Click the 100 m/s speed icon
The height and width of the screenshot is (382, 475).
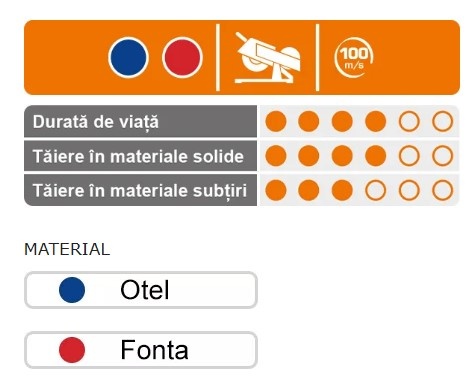tap(354, 58)
